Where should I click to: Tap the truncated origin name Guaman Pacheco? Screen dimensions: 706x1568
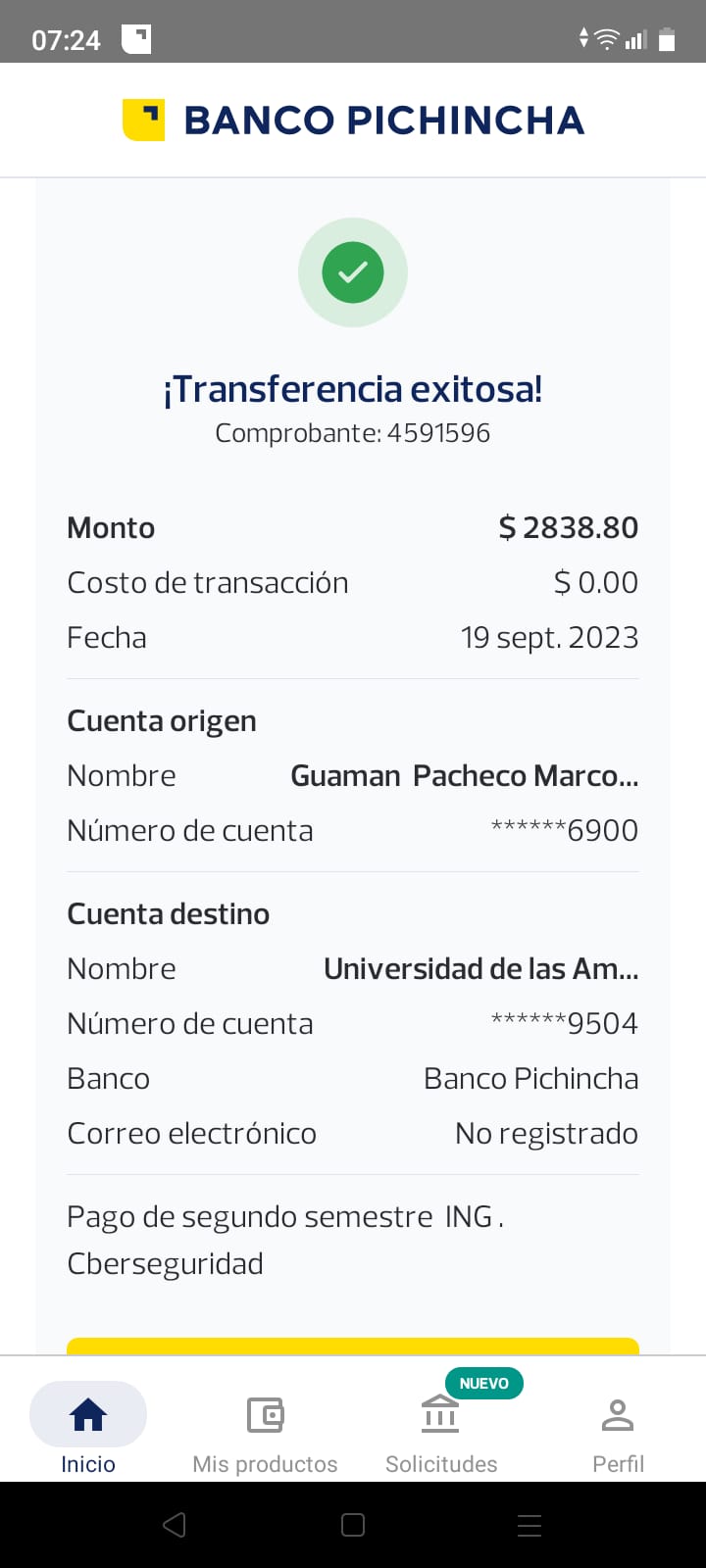pyautogui.click(x=464, y=776)
